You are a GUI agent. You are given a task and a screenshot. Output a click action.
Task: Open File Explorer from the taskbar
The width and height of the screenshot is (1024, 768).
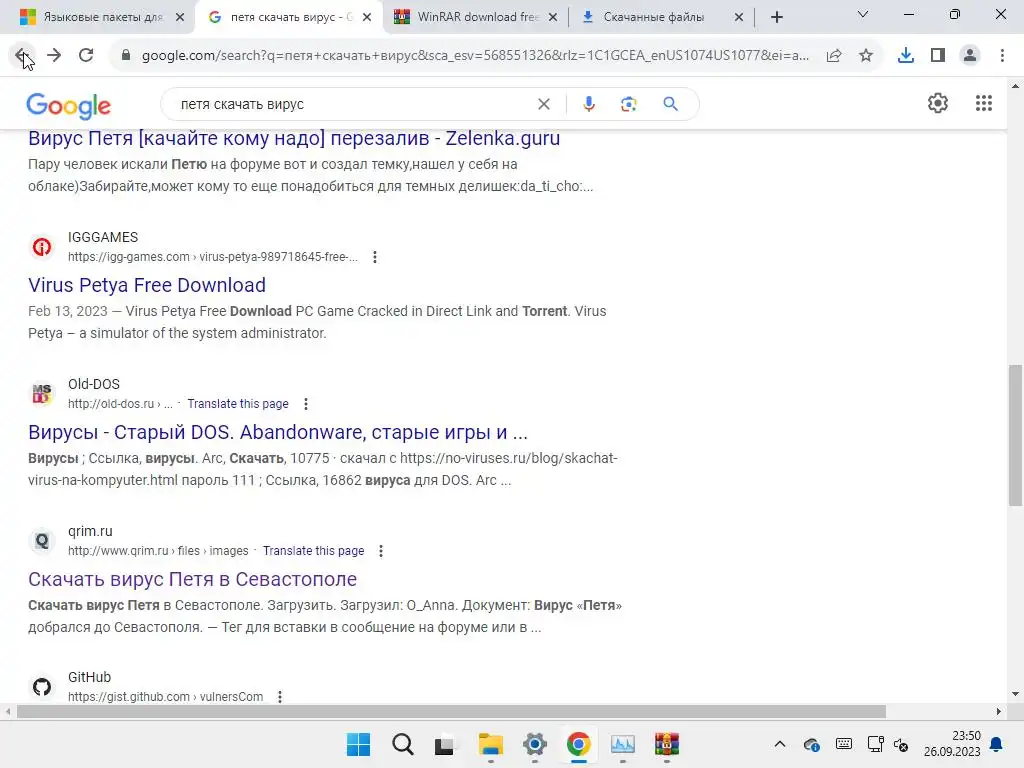click(x=490, y=744)
